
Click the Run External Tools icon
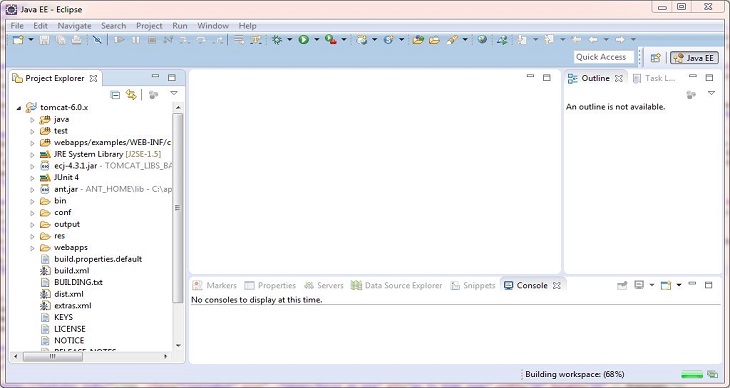click(331, 40)
